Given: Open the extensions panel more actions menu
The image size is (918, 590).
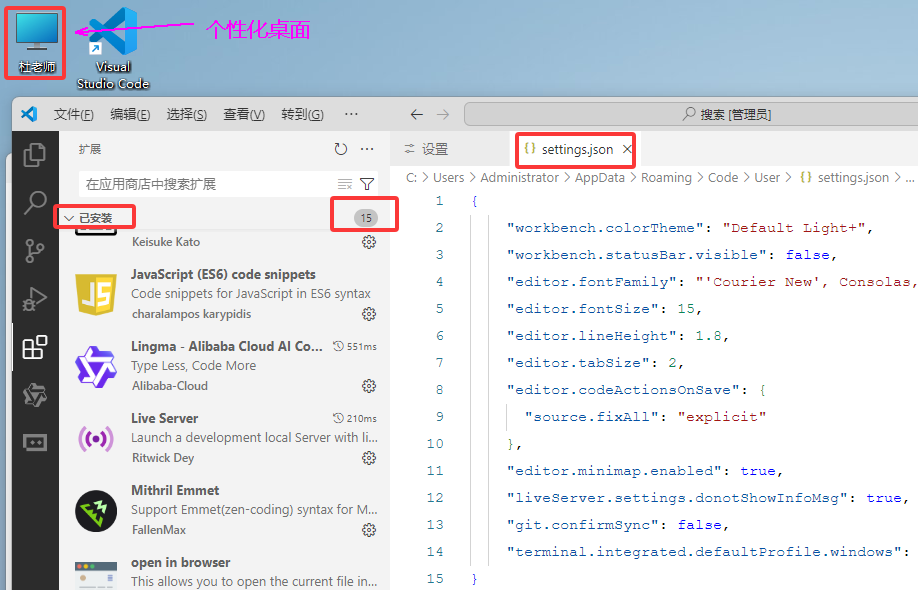Looking at the screenshot, I should 367,149.
